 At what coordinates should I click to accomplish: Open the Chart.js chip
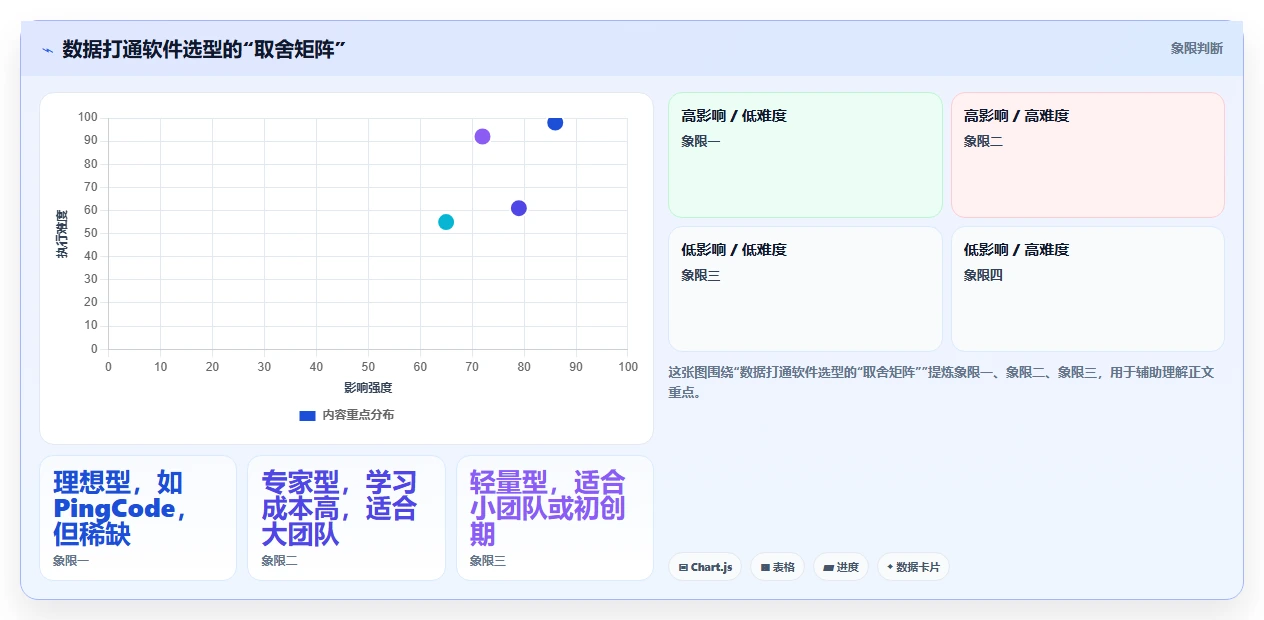705,567
